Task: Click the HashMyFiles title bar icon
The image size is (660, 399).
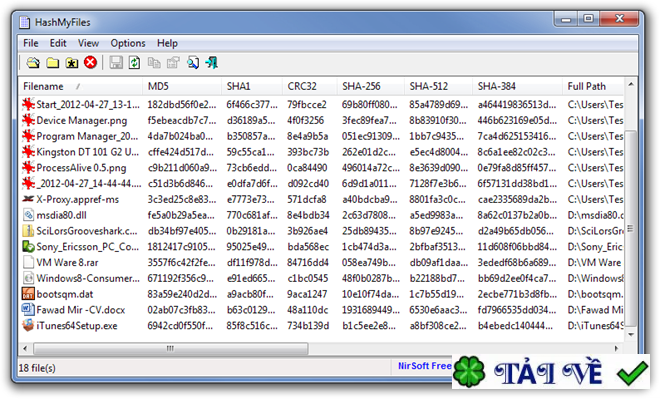Action: [x=25, y=22]
